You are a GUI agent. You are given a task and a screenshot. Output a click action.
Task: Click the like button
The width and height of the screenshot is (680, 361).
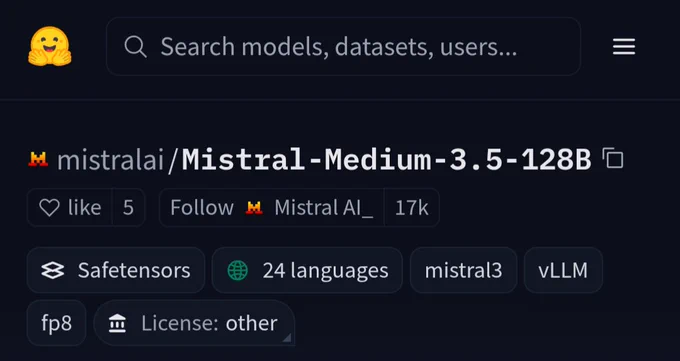70,207
